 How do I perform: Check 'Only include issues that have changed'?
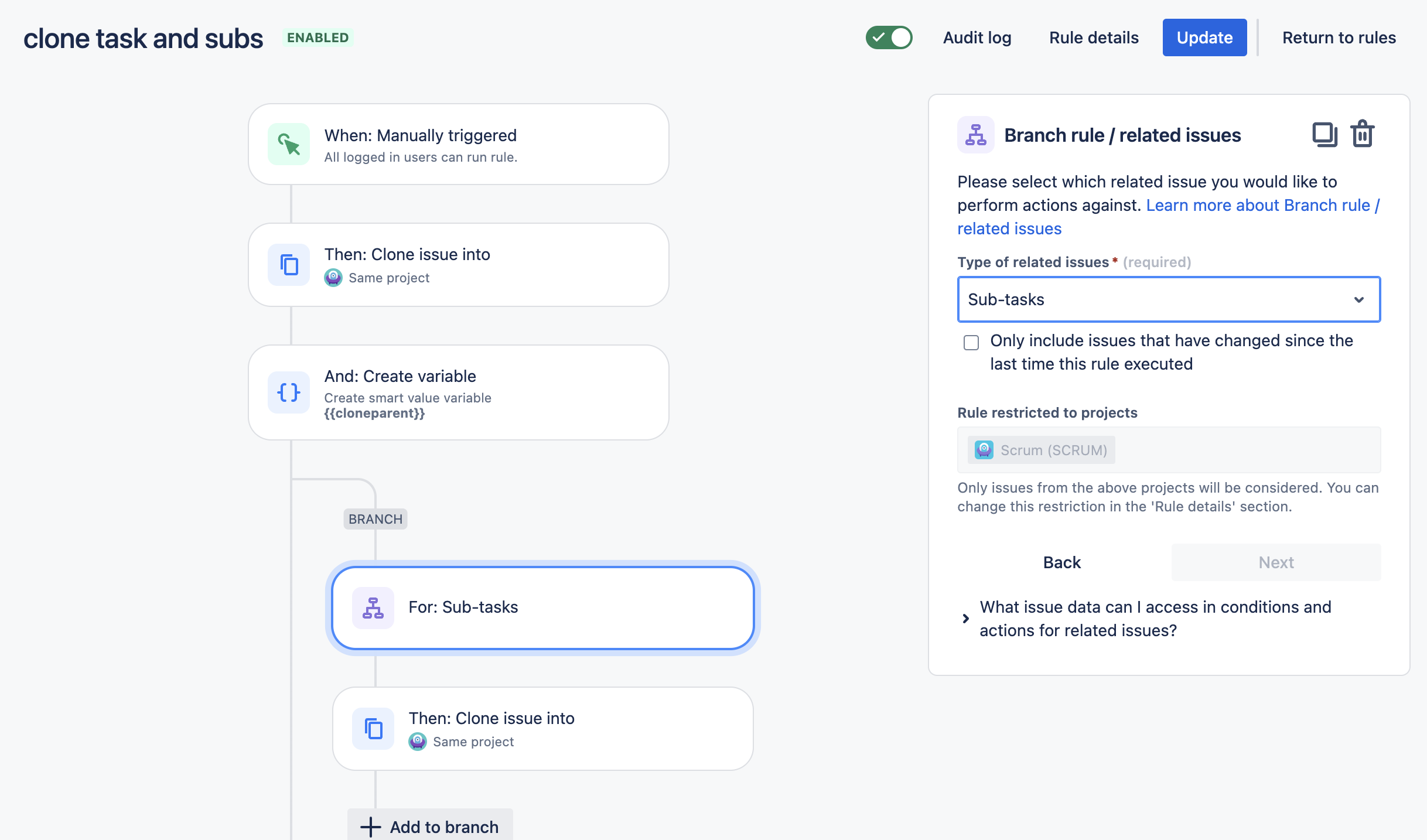(971, 343)
